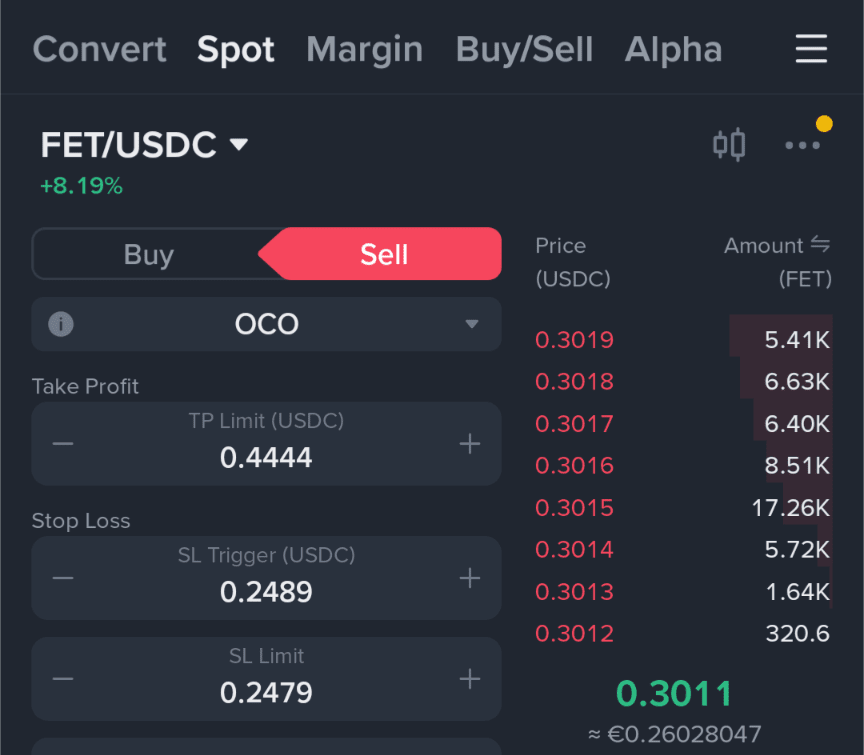Increase the TP Limit with the plus icon
This screenshot has height=755, width=864.
(470, 444)
